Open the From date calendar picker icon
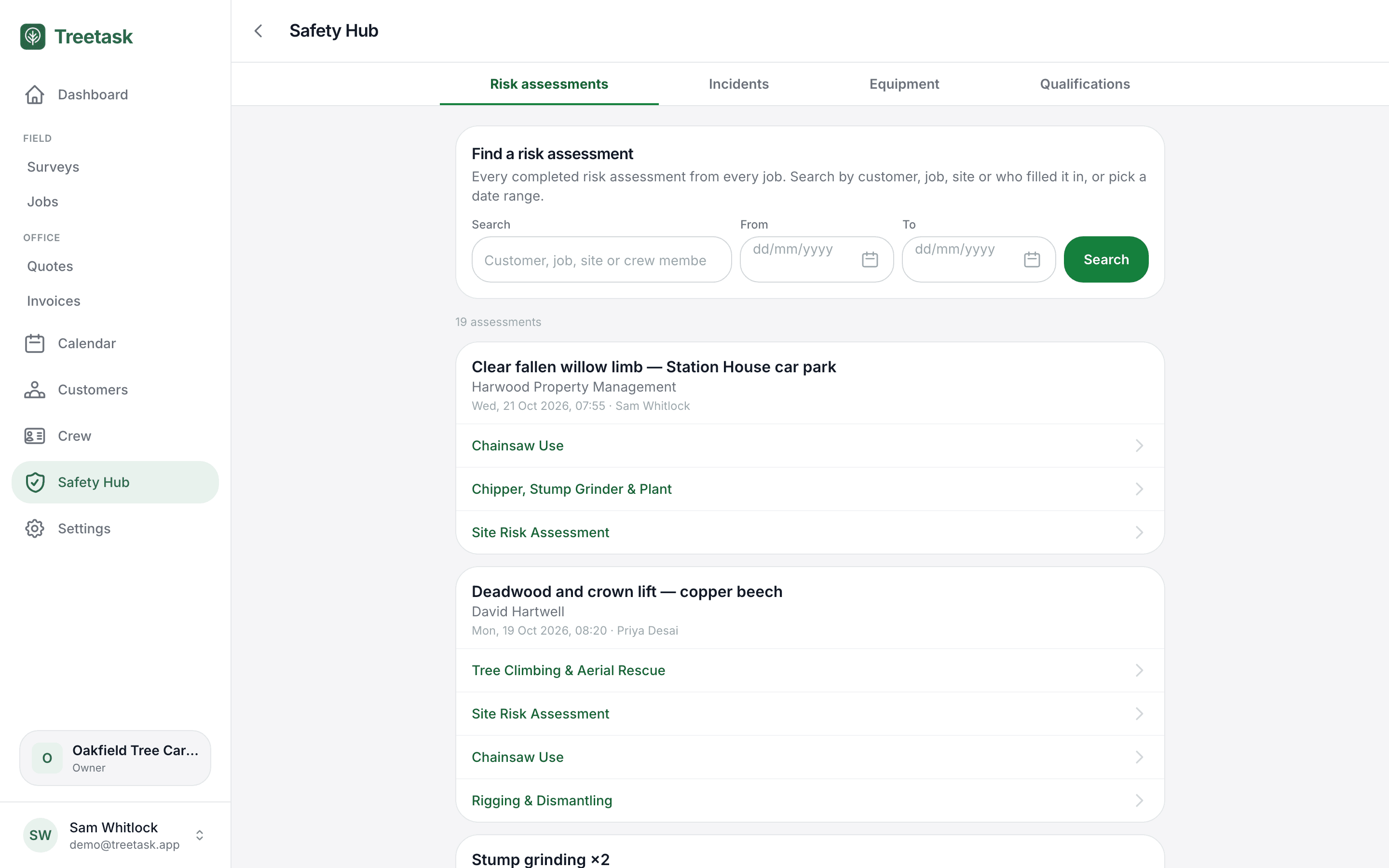Screen dimensions: 1389x868 click(x=870, y=259)
